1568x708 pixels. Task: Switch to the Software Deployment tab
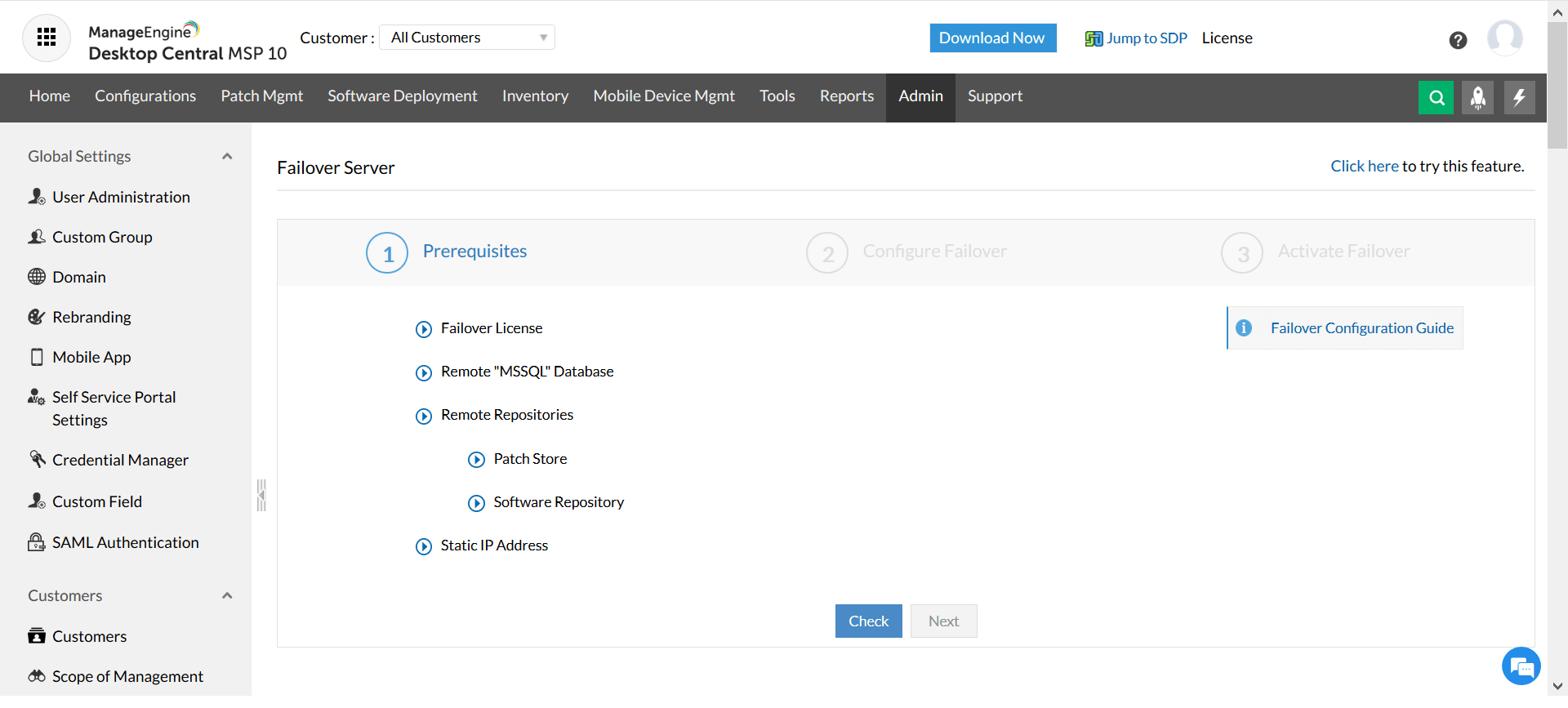click(403, 96)
